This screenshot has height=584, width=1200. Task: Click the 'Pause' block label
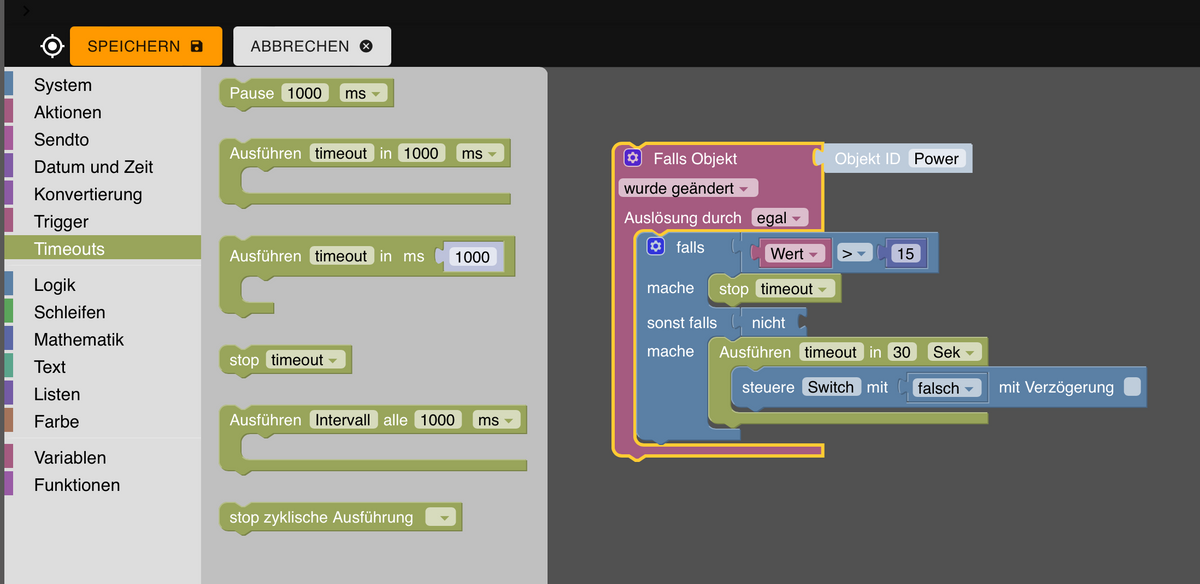click(252, 93)
